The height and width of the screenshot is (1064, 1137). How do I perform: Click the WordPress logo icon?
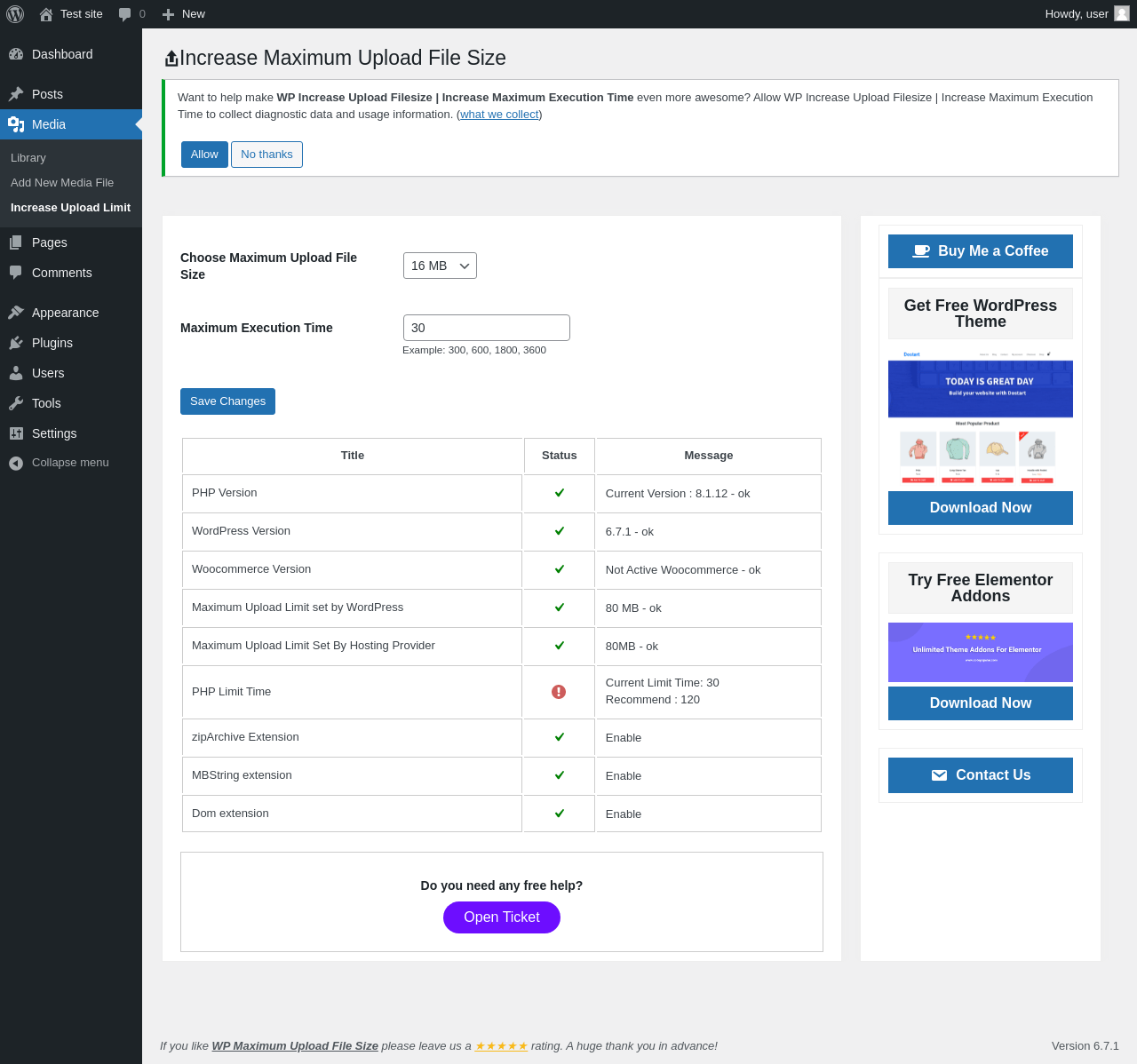15,14
